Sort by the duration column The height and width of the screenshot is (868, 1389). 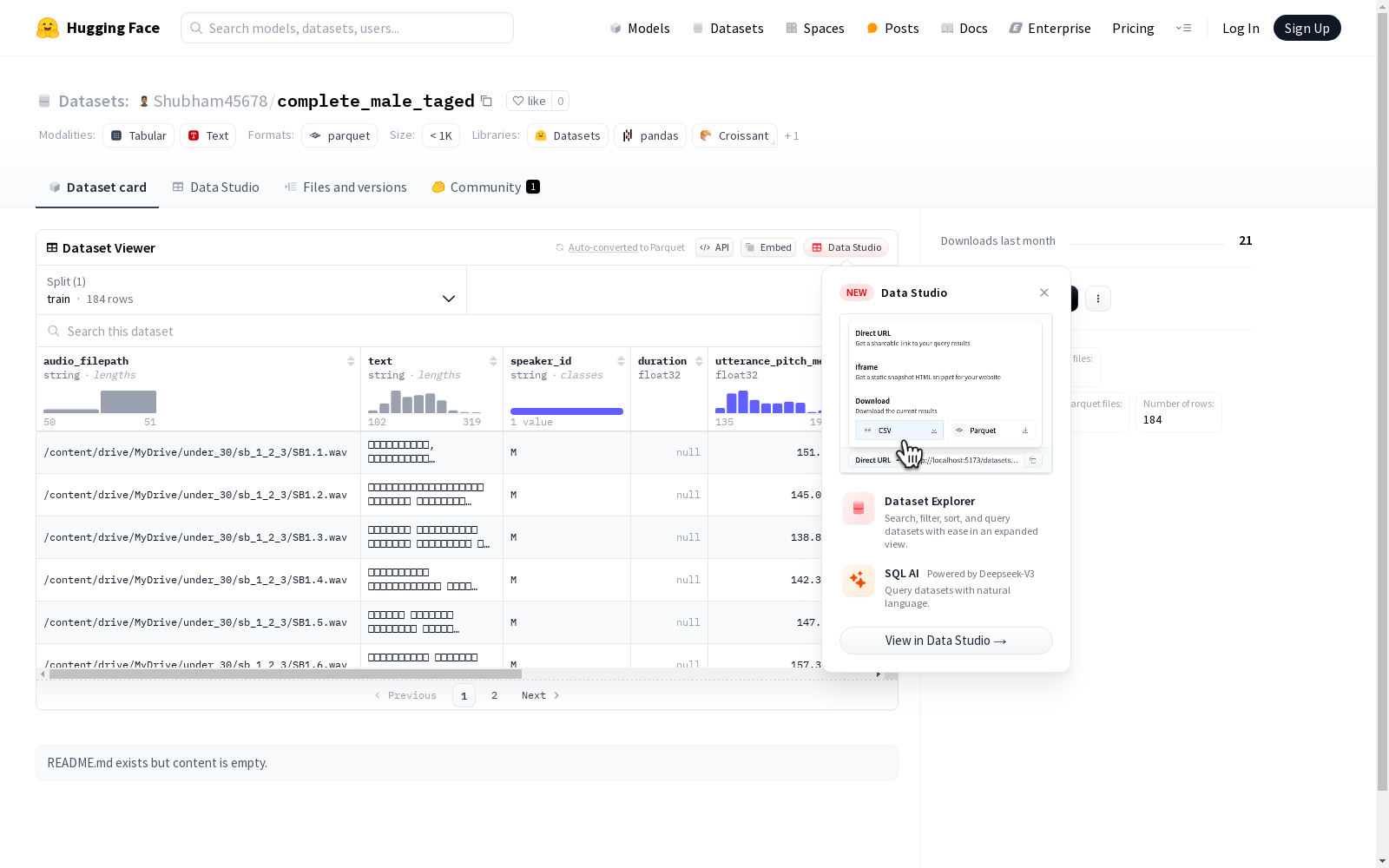[x=699, y=361]
